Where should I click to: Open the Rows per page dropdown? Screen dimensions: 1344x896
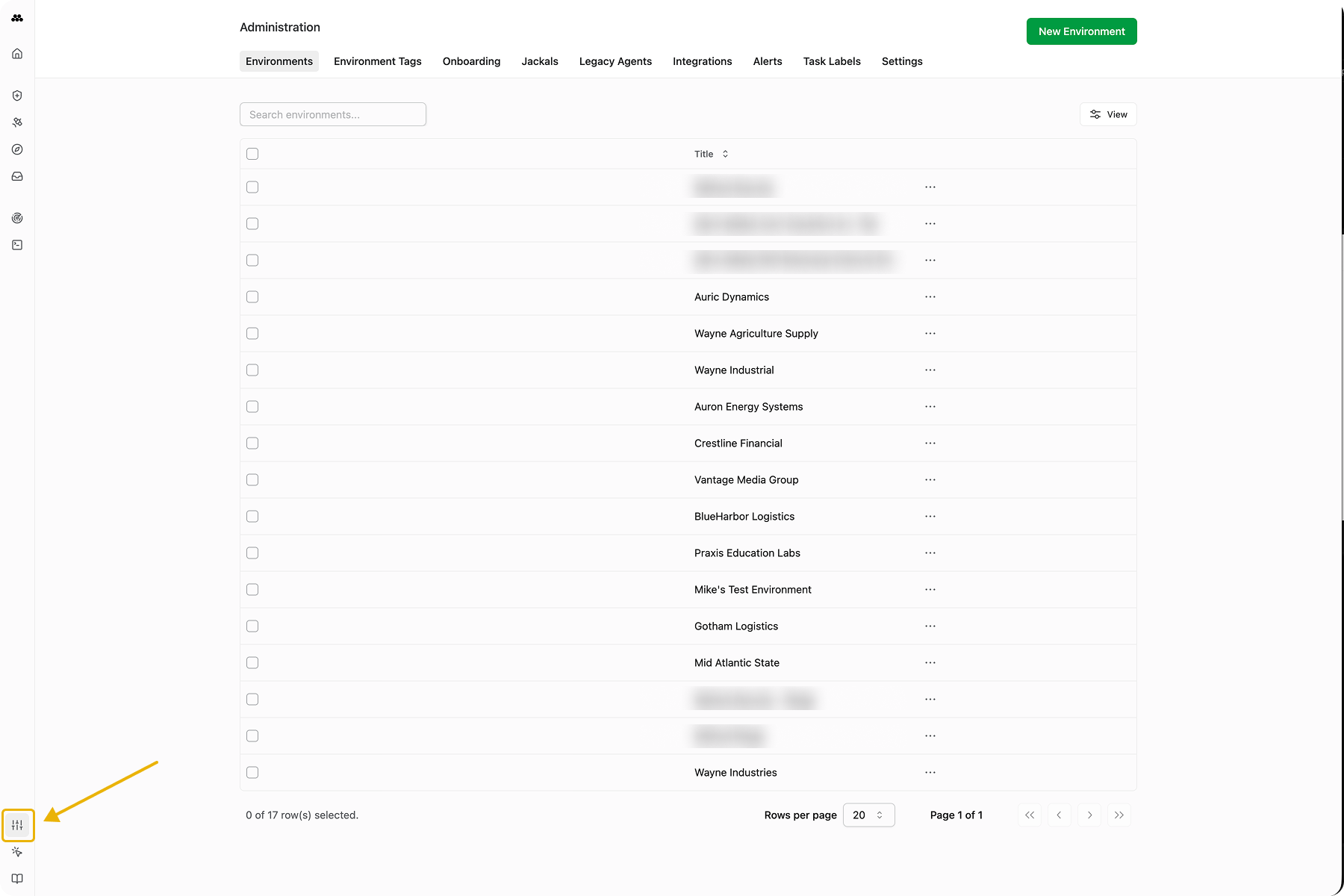868,815
